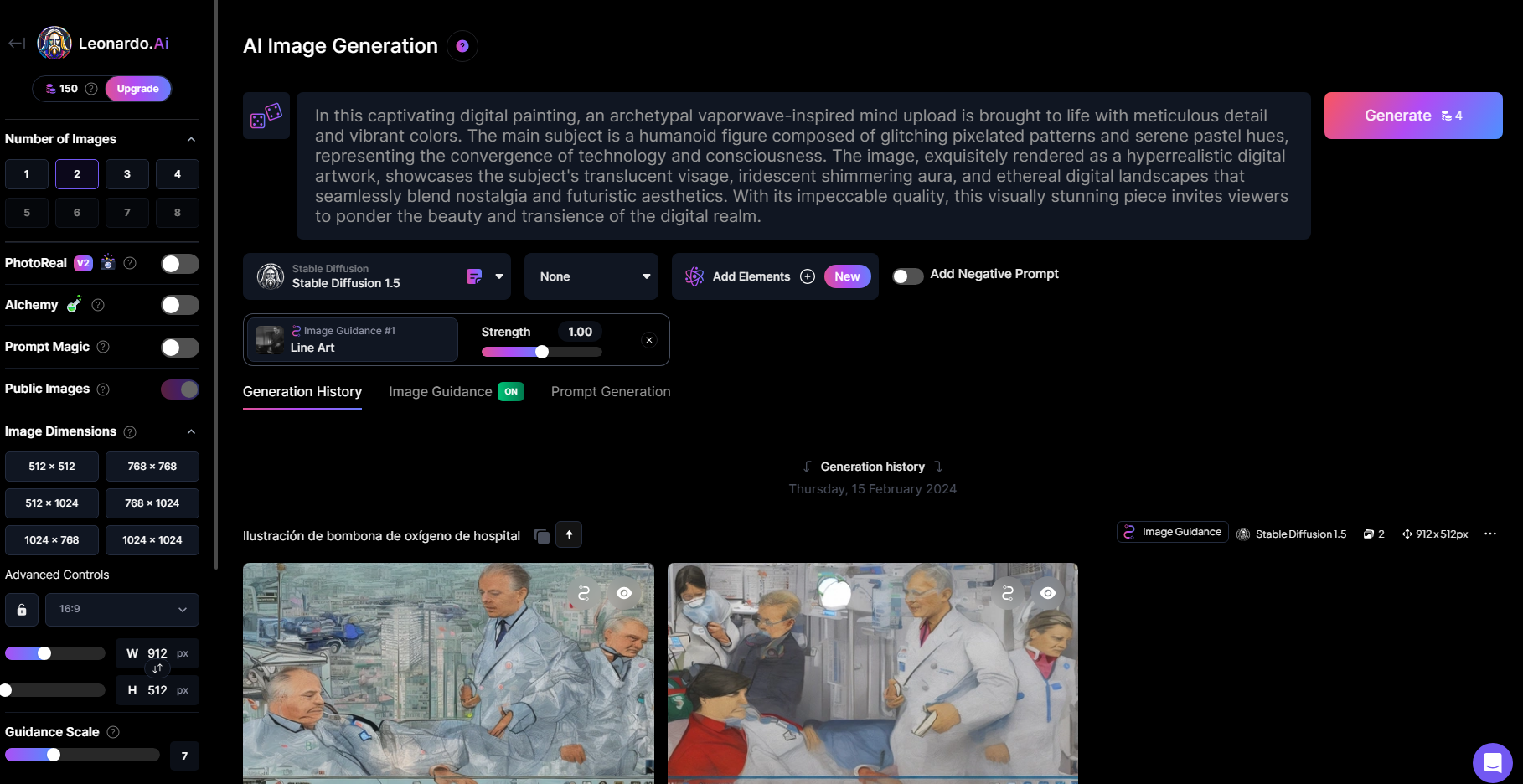Select the 768 × 768 dimension preset
Image resolution: width=1523 pixels, height=784 pixels.
[x=152, y=467]
